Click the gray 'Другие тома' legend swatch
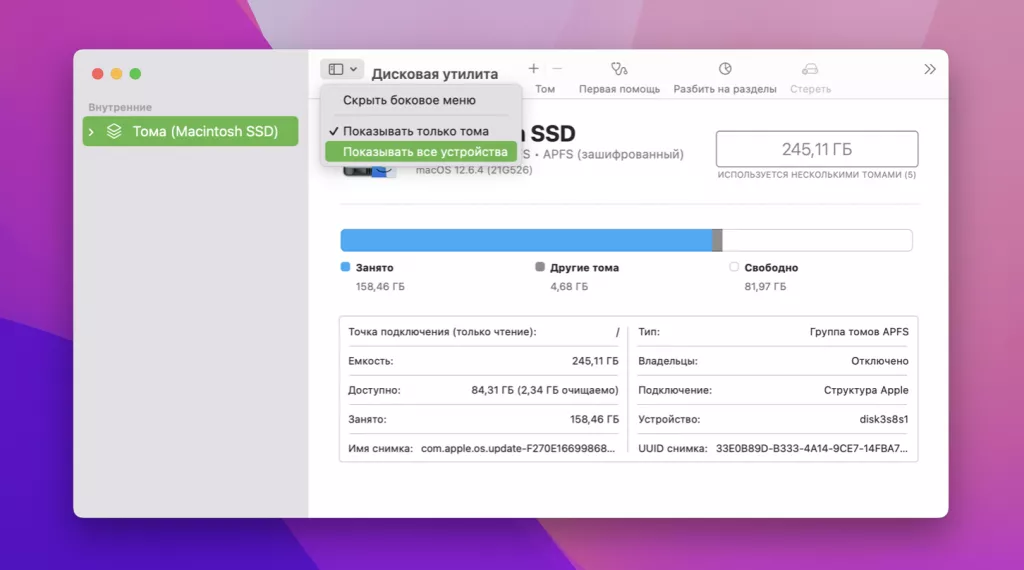Image resolution: width=1024 pixels, height=570 pixels. pos(539,266)
